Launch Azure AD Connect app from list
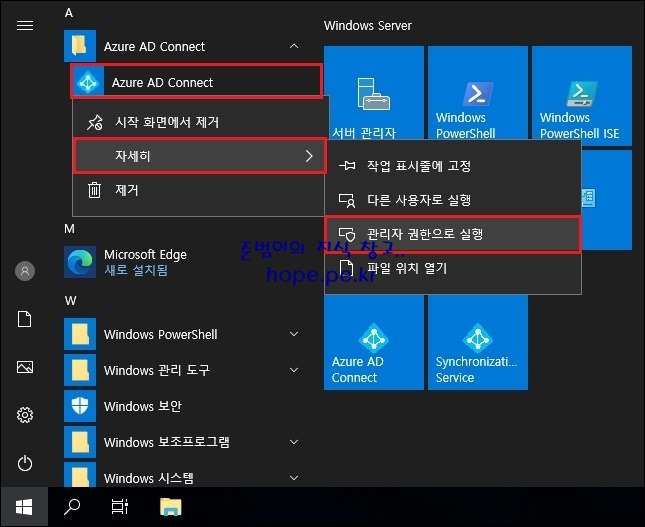The width and height of the screenshot is (645, 527). point(196,82)
